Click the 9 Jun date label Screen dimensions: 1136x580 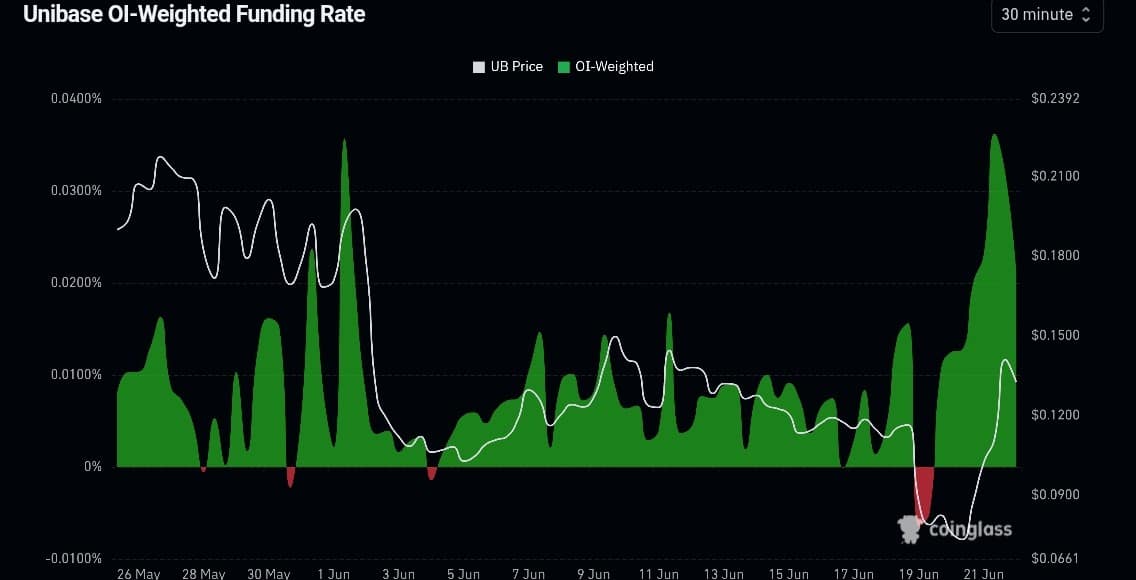[593, 573]
